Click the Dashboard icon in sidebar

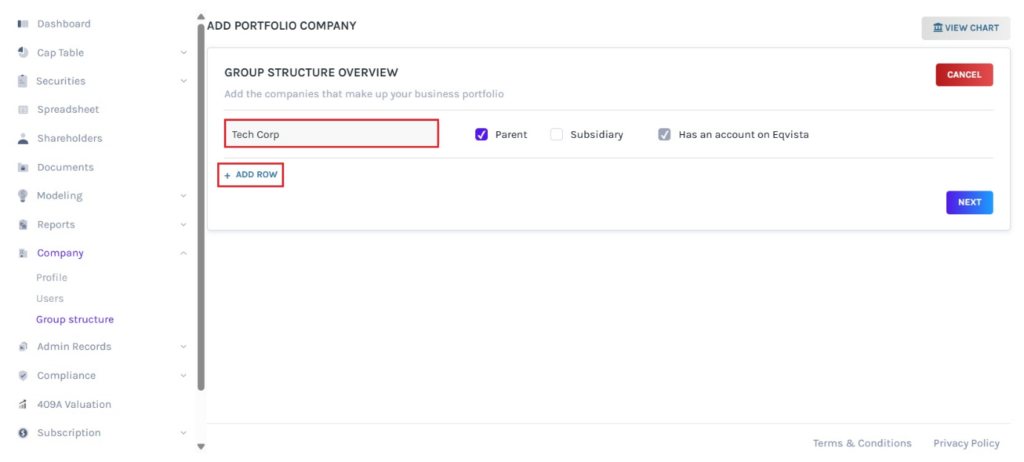(x=22, y=24)
